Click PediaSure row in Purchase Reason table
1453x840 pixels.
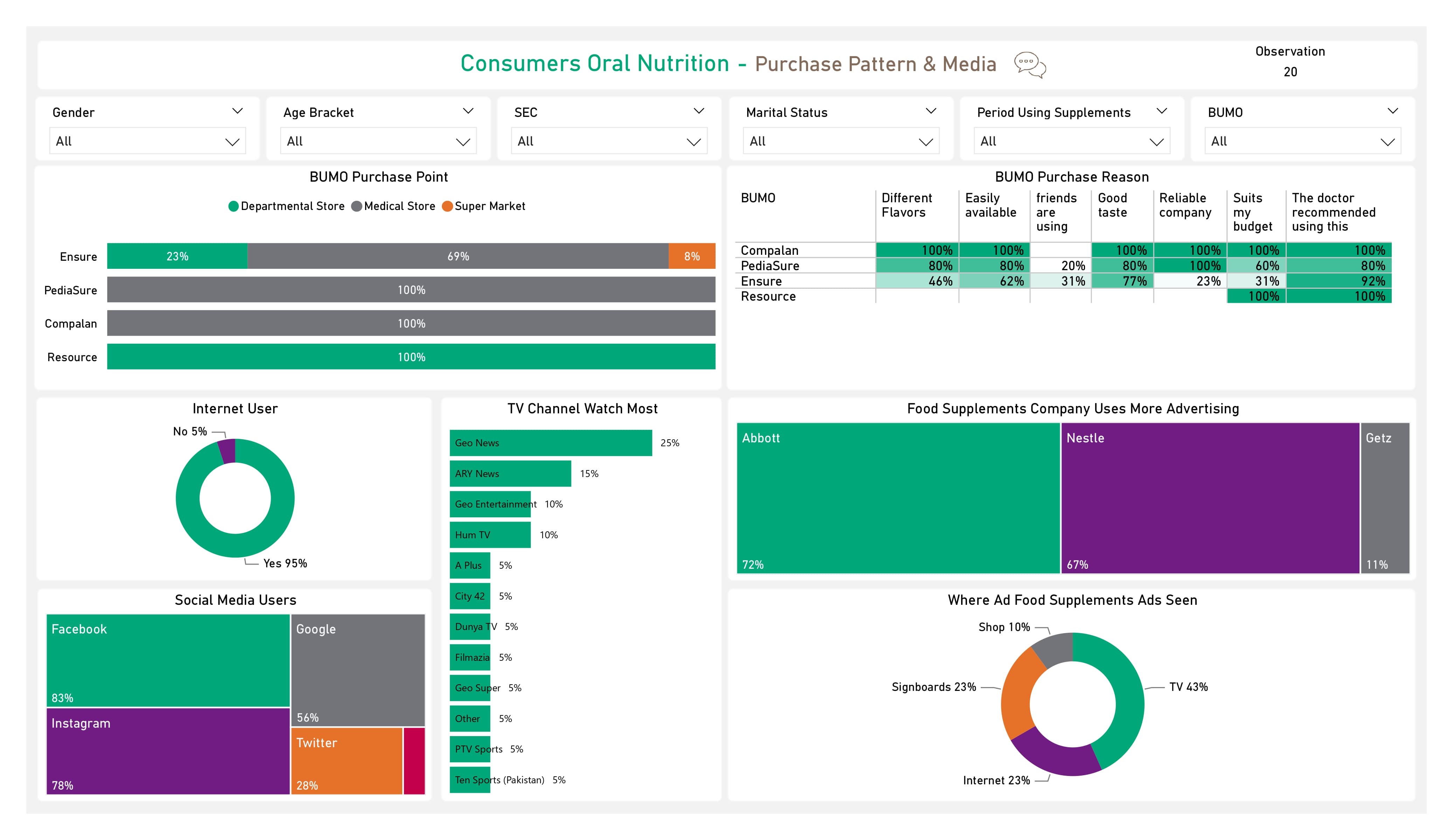[x=770, y=266]
